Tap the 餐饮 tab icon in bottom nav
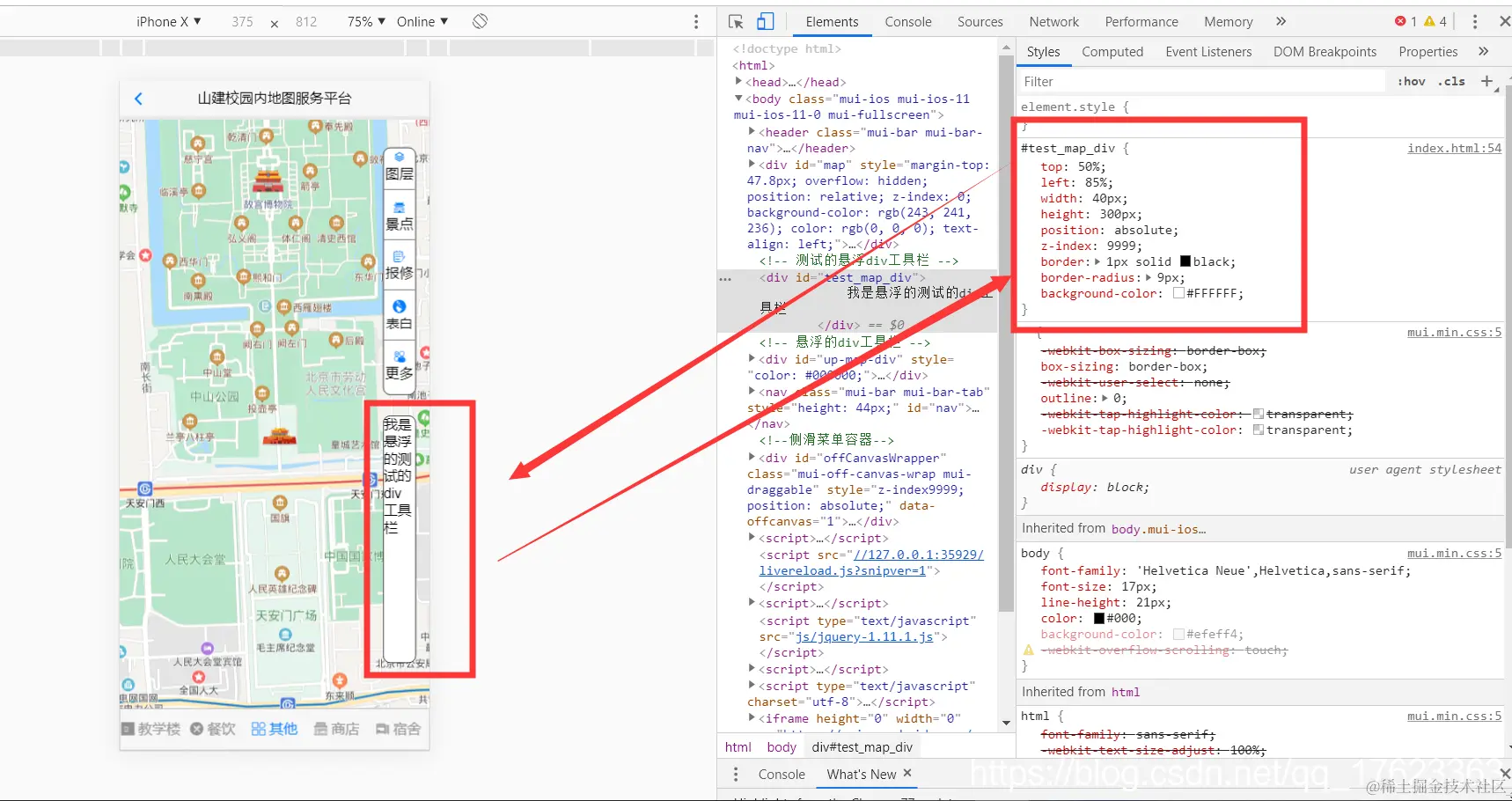 point(196,729)
